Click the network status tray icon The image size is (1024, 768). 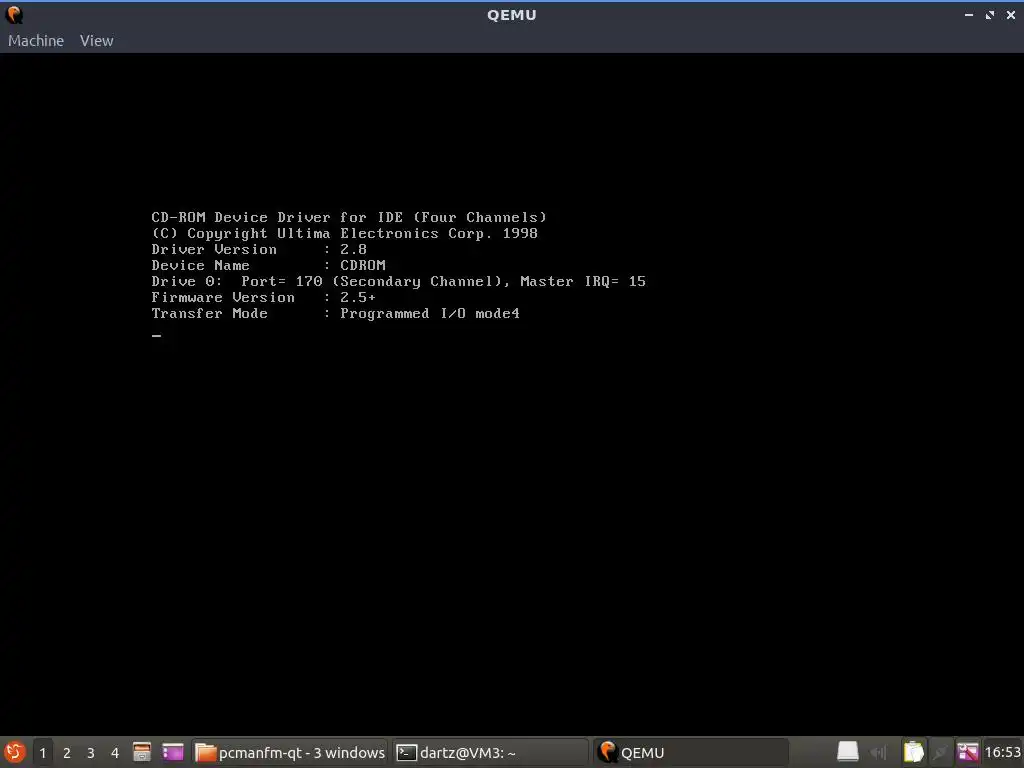point(940,752)
